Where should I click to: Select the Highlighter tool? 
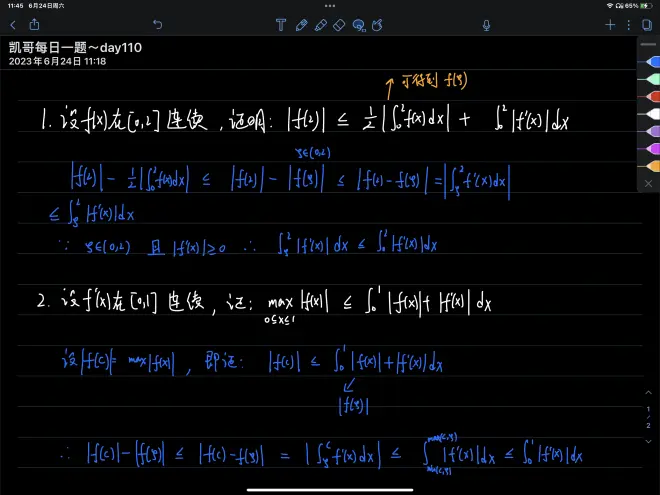click(320, 24)
